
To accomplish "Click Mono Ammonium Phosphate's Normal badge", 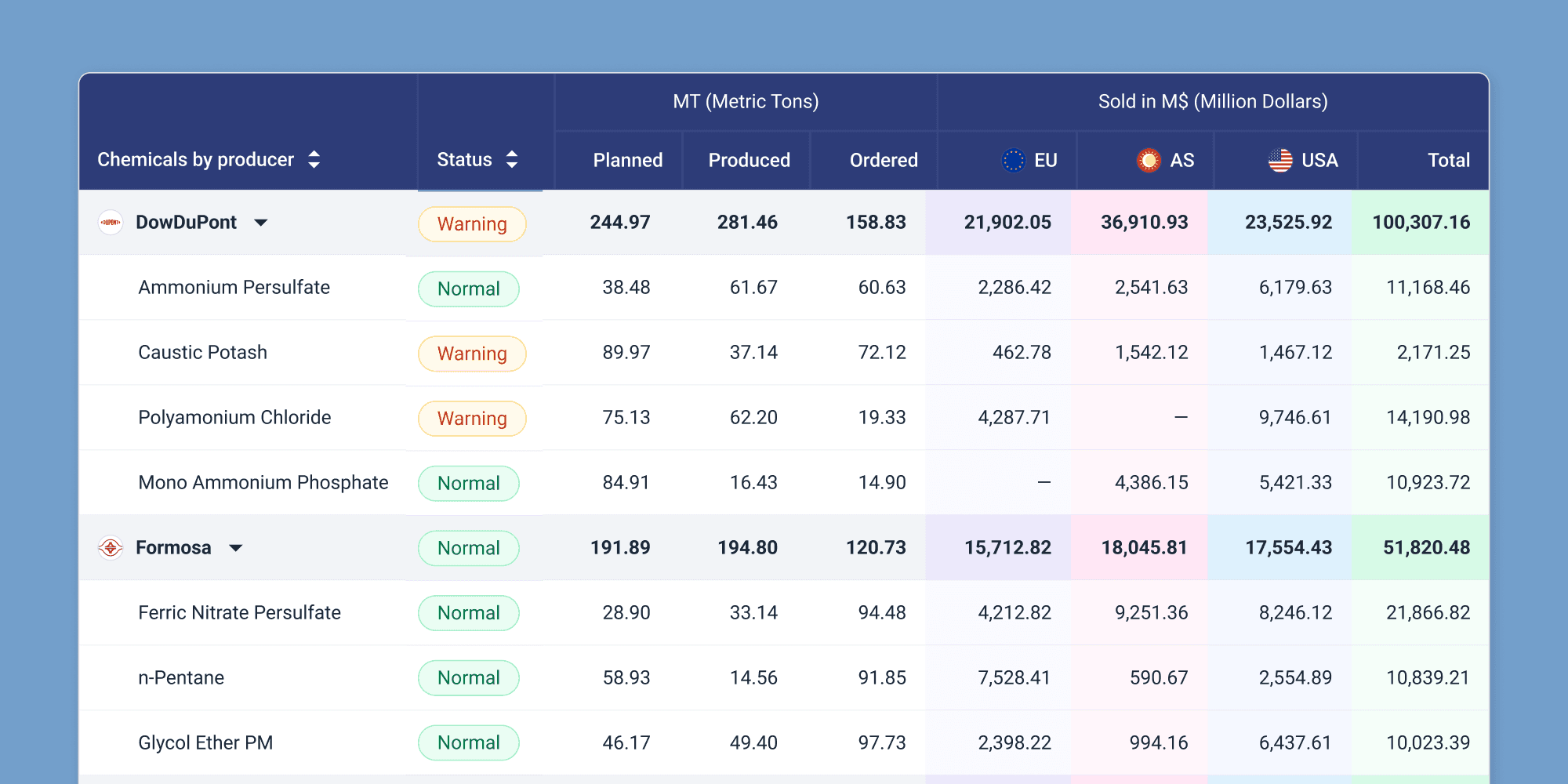I will [469, 483].
